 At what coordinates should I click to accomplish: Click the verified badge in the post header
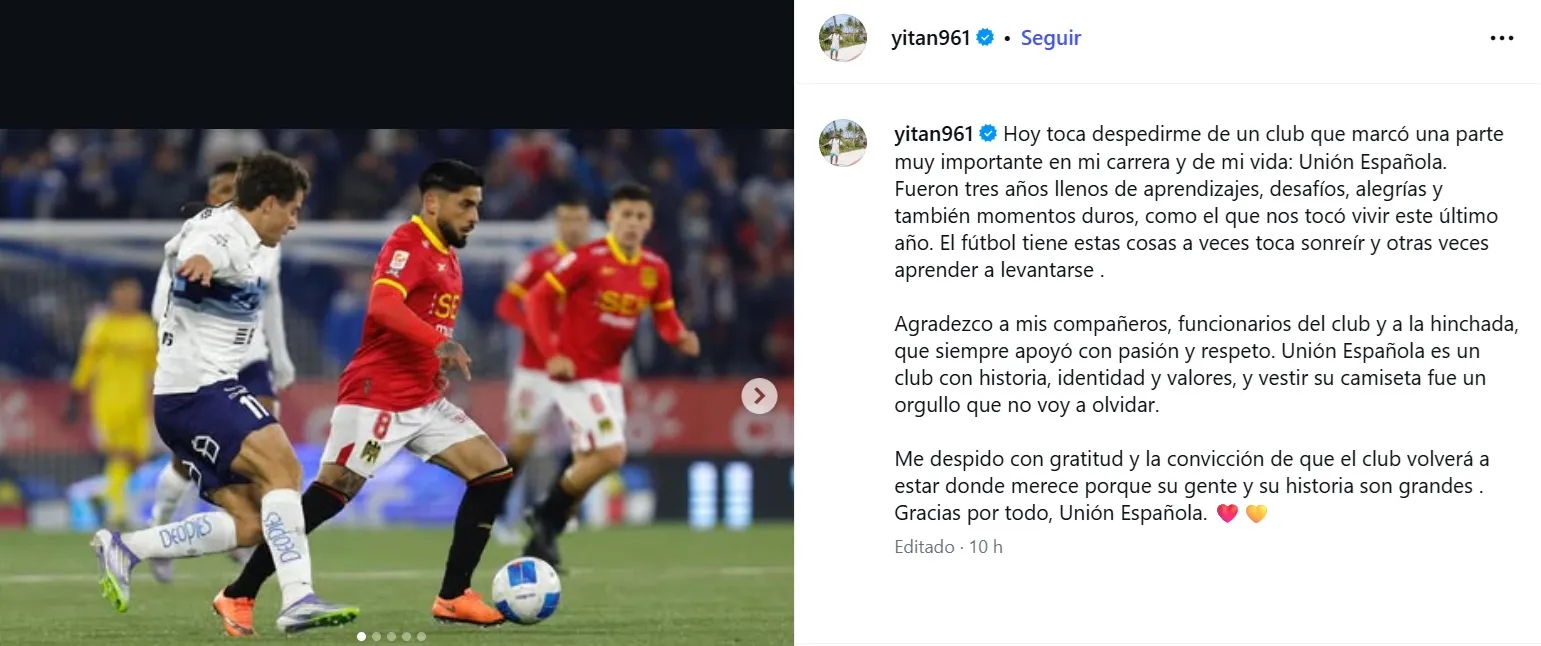point(985,38)
